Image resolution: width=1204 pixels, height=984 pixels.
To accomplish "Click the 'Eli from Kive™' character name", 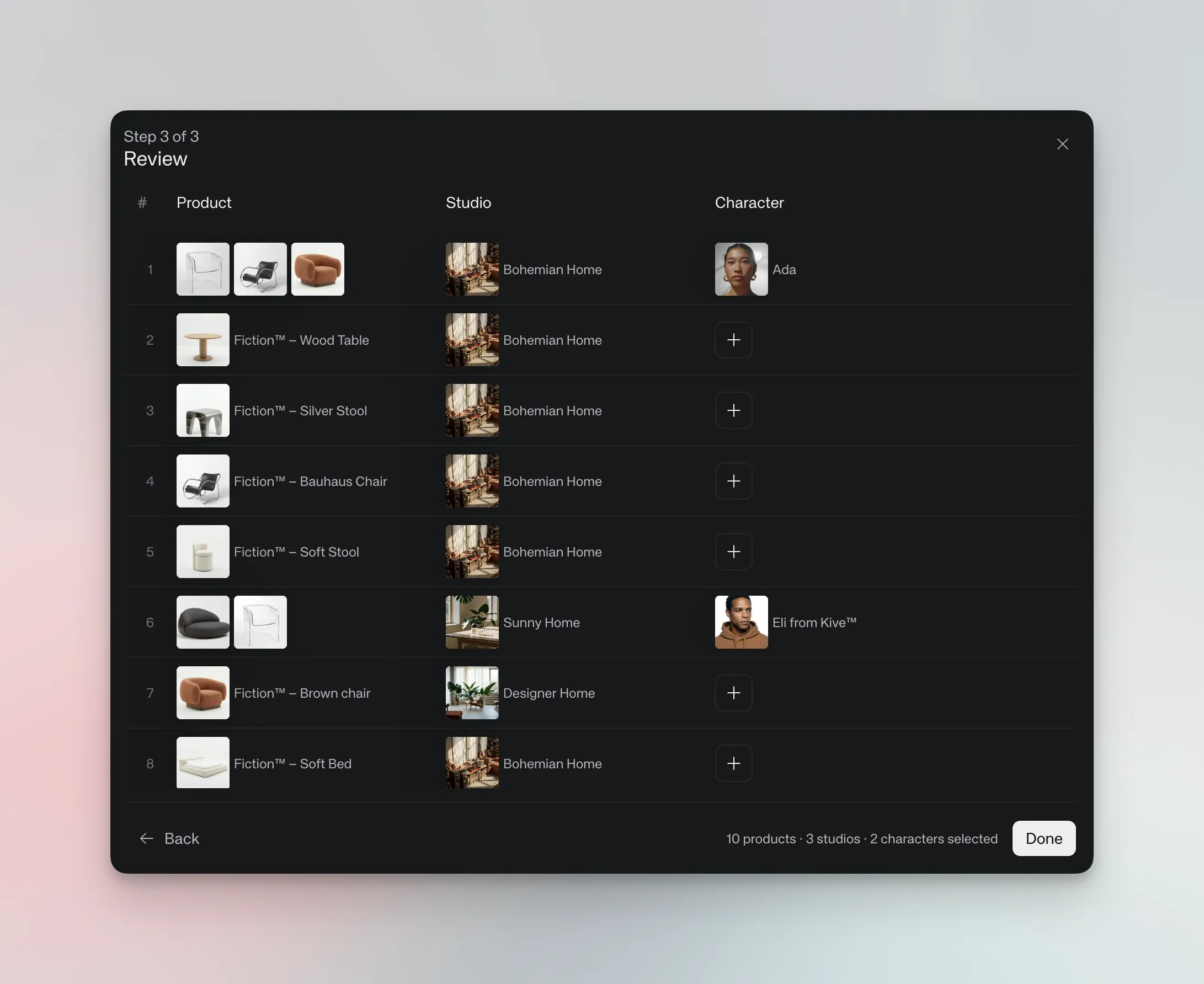I will 814,622.
